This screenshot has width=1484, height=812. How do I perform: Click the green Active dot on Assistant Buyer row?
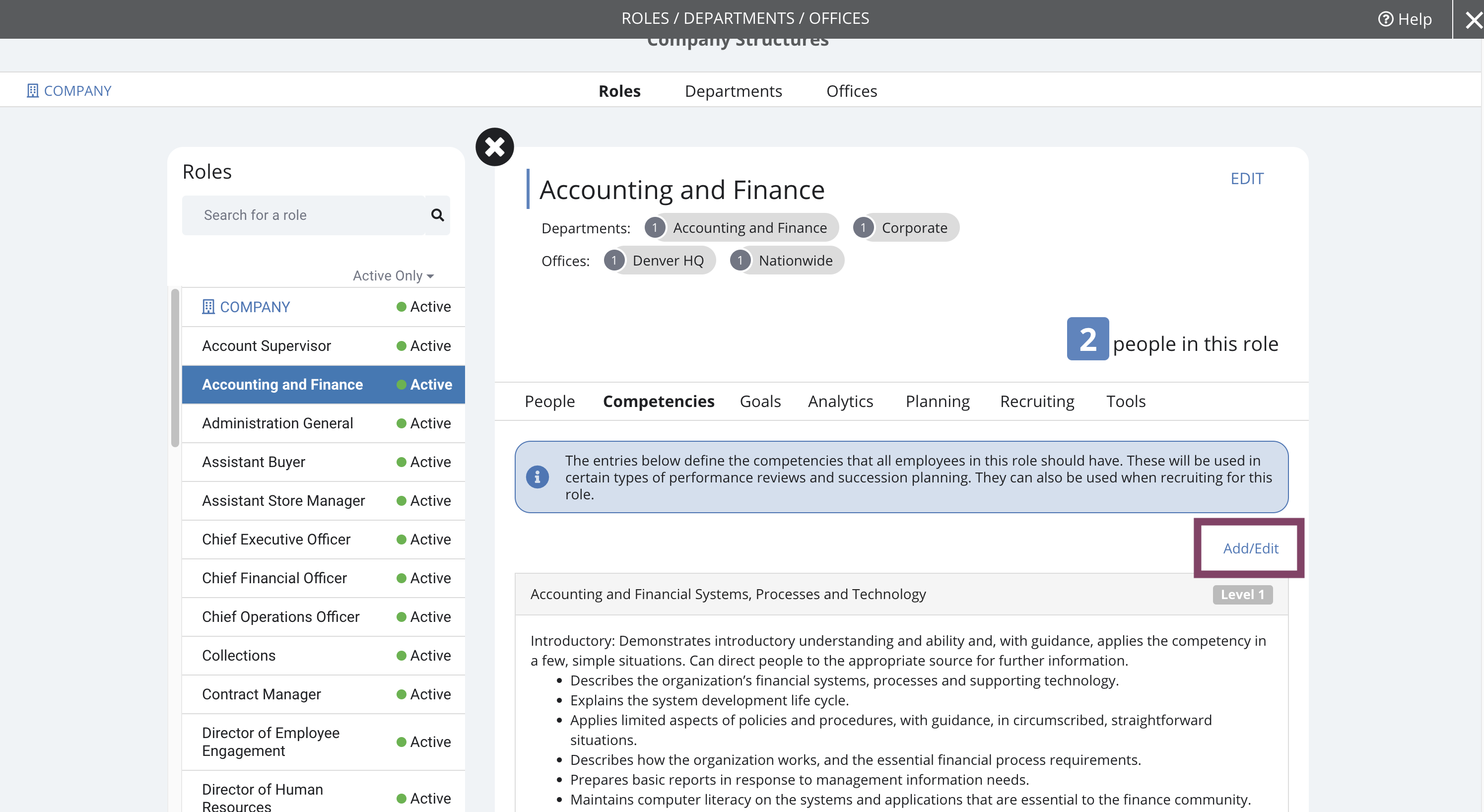[402, 462]
